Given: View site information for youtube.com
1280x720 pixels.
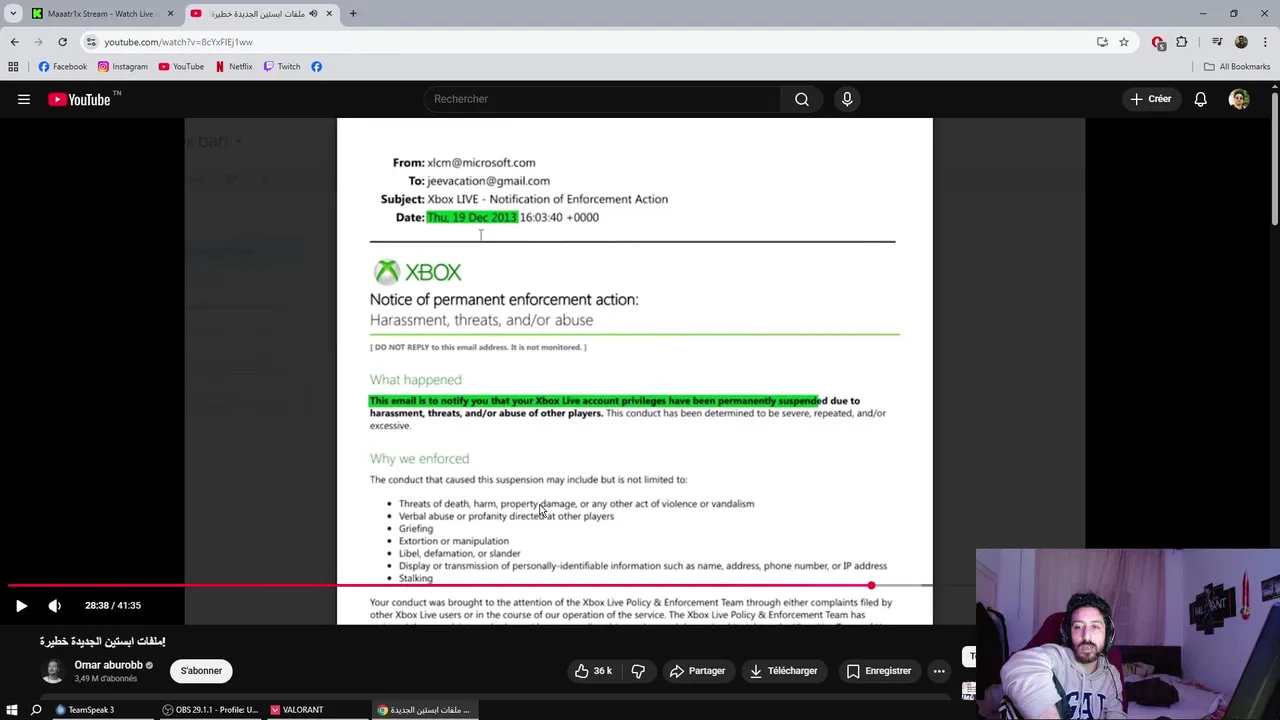Looking at the screenshot, I should [x=91, y=42].
